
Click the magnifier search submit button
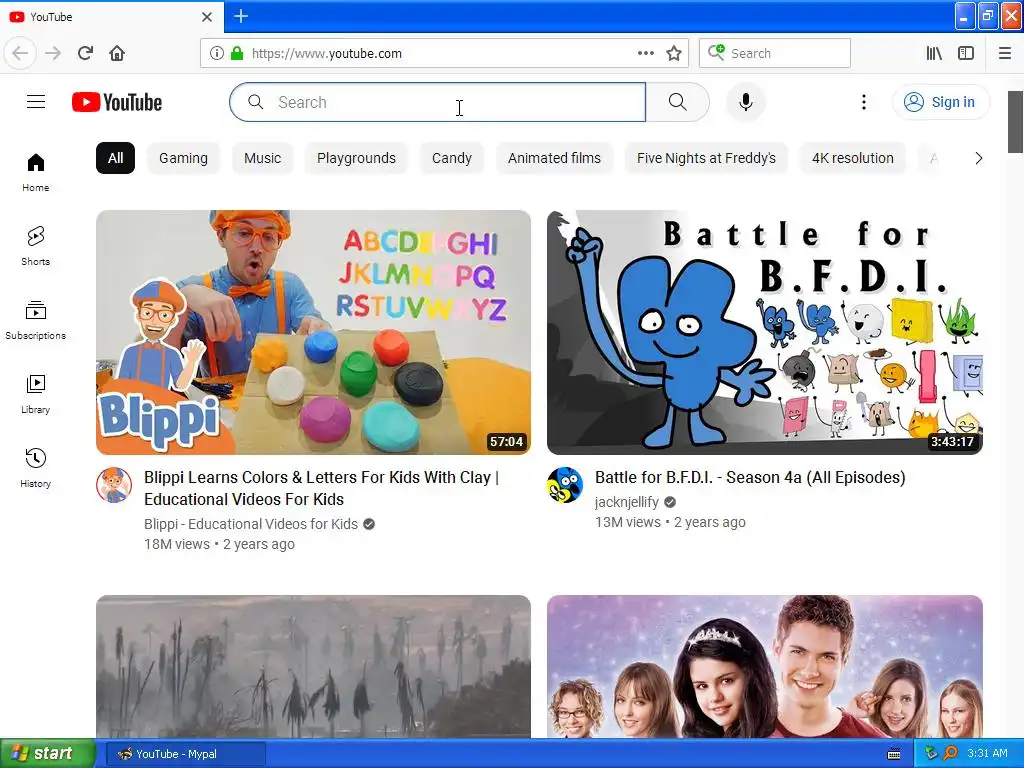(x=677, y=102)
